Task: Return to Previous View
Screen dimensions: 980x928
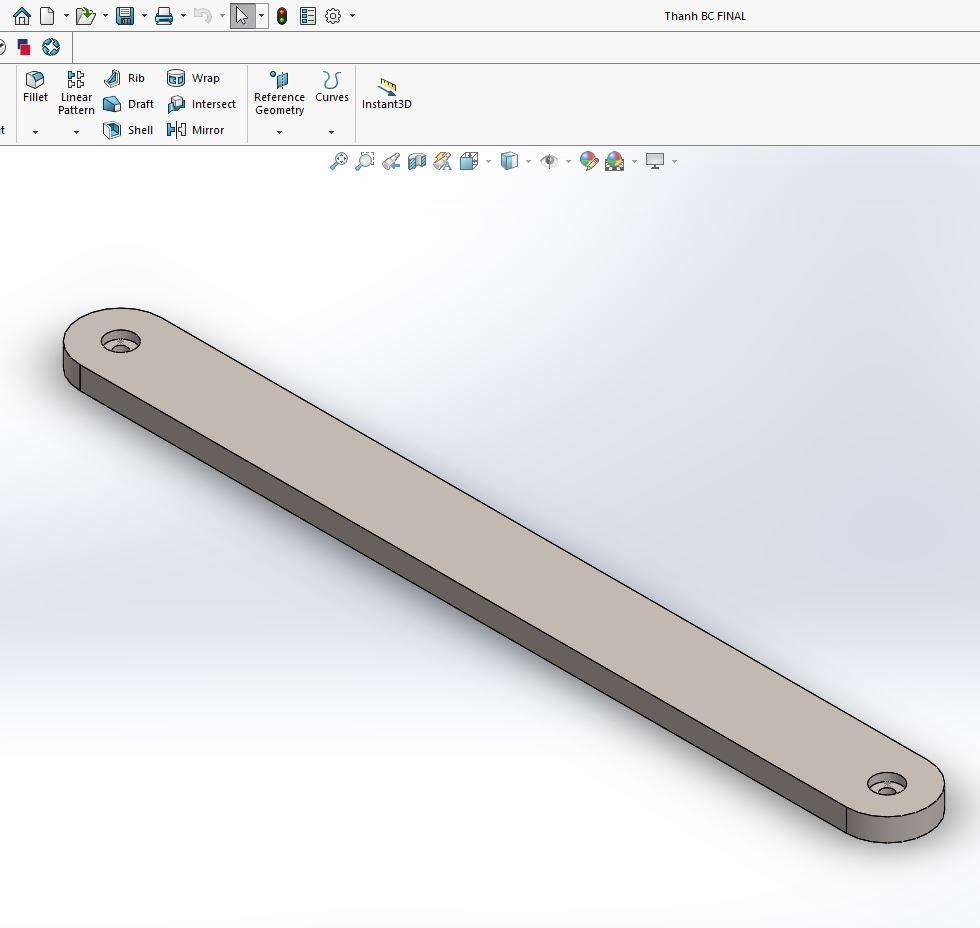Action: tap(391, 161)
